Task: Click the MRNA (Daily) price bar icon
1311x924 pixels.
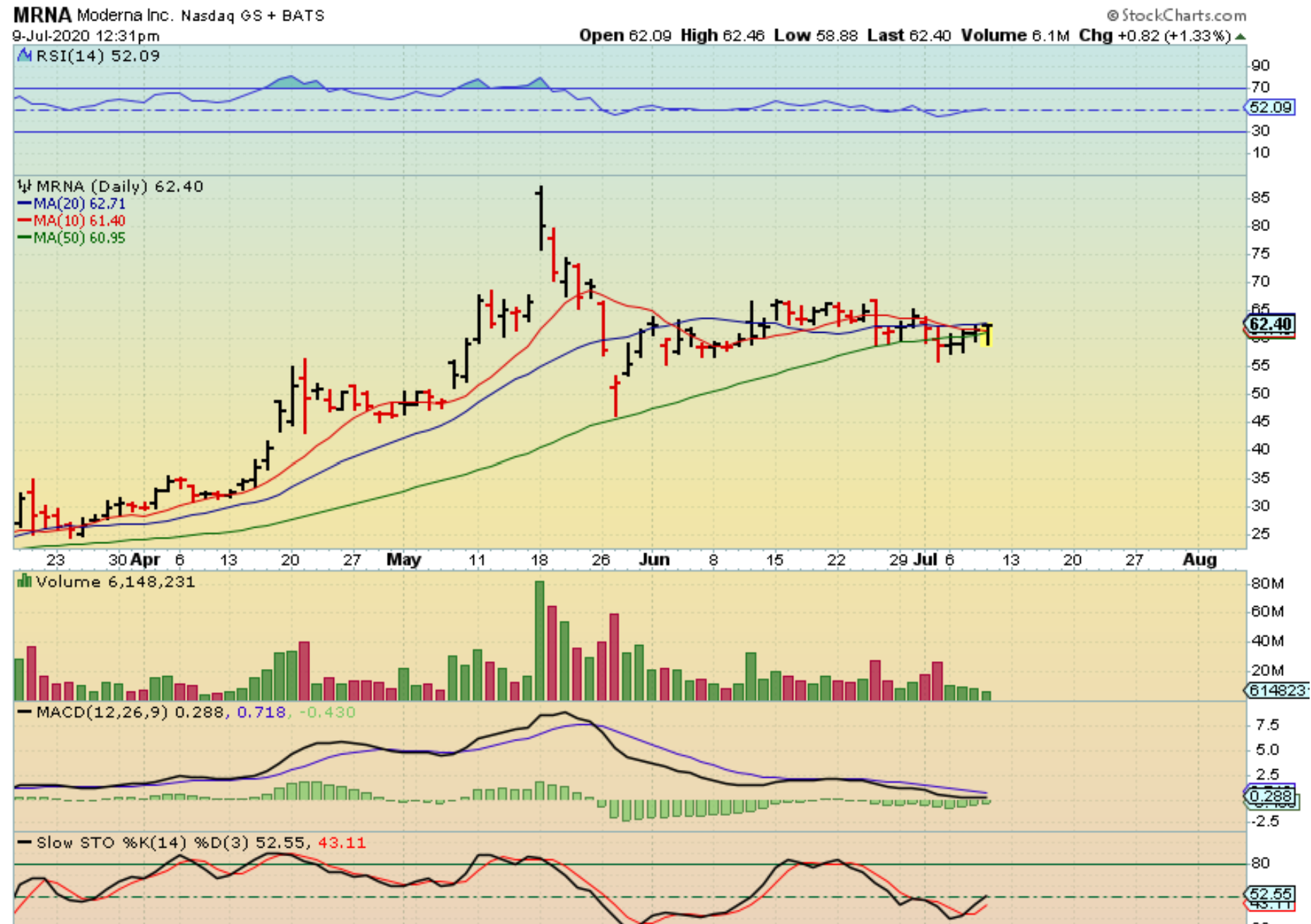Action: [x=25, y=186]
